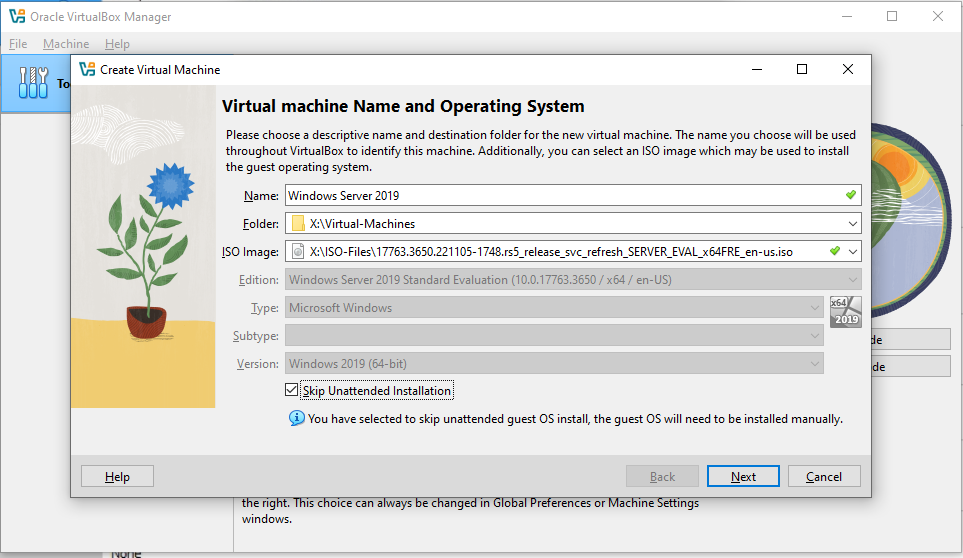Open the Type dropdown showing Microsoft Windows
The width and height of the screenshot is (963, 558).
coord(554,308)
